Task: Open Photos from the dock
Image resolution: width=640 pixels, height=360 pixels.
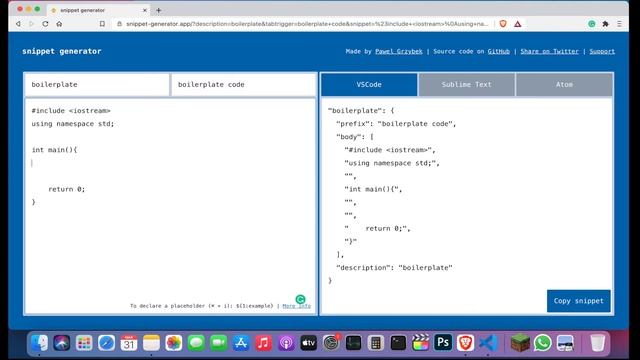Action: 174,343
